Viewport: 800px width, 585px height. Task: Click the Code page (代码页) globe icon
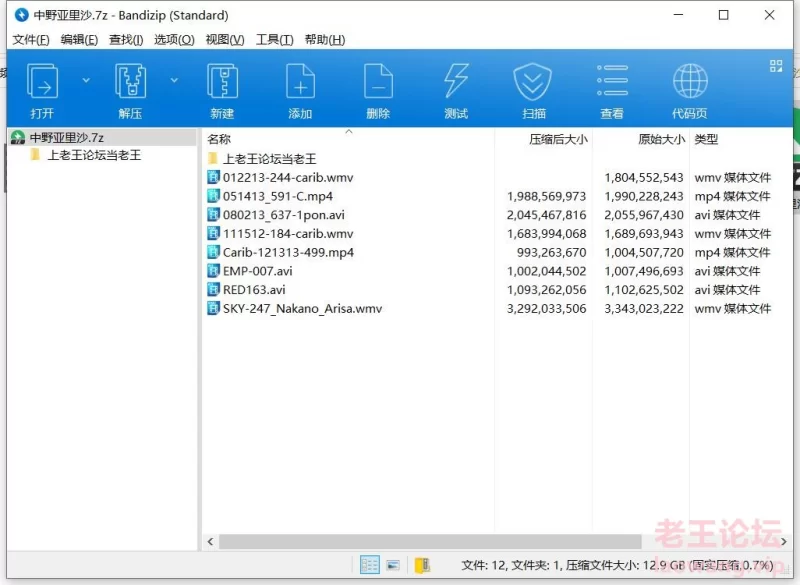[x=690, y=81]
